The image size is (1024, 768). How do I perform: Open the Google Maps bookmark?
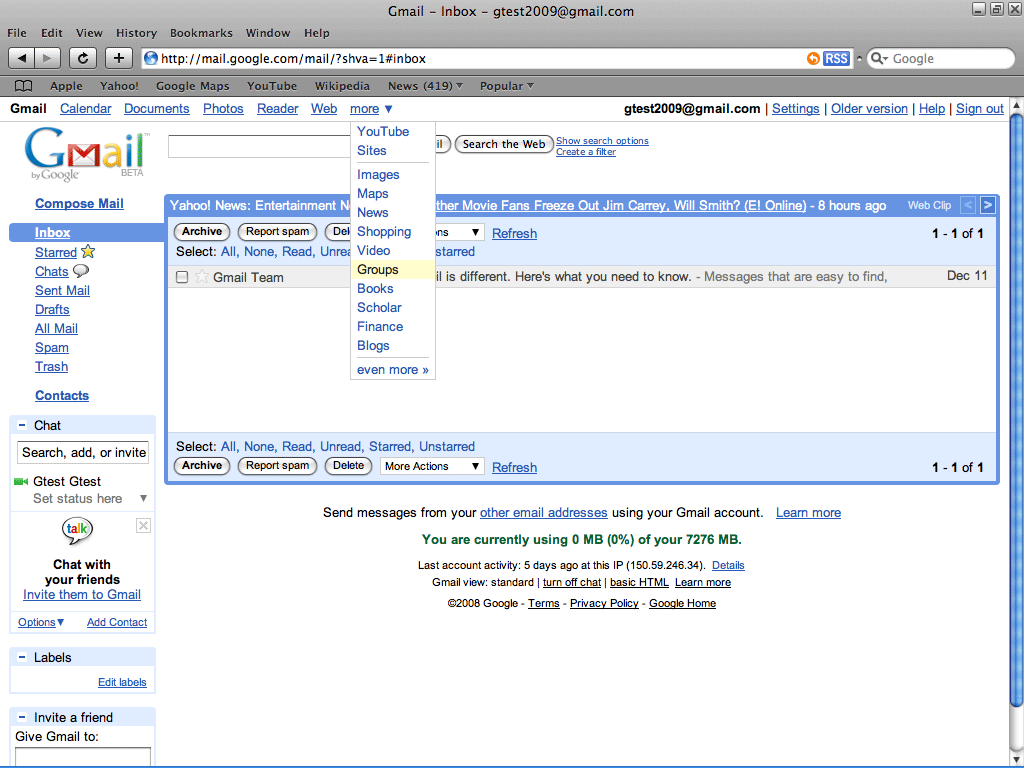click(x=193, y=86)
